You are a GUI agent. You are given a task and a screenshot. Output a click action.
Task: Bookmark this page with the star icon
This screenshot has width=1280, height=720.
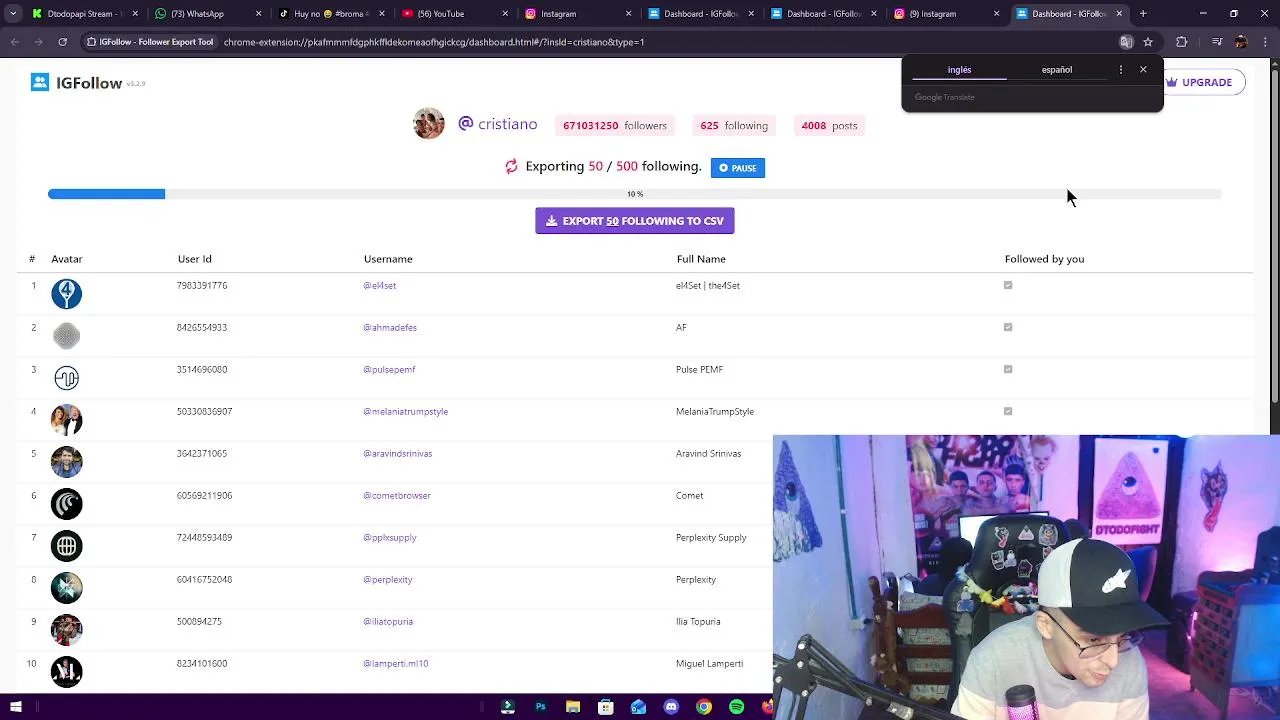(x=1148, y=42)
